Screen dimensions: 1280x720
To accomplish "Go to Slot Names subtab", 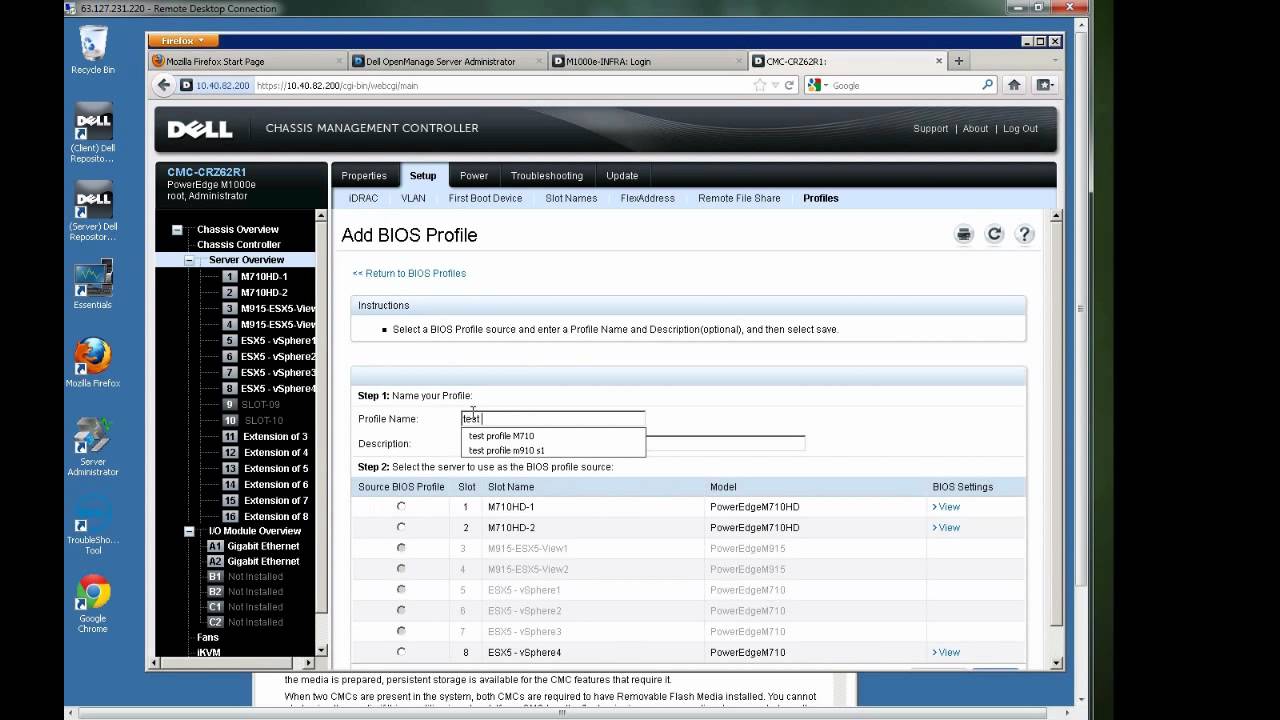I will [571, 198].
